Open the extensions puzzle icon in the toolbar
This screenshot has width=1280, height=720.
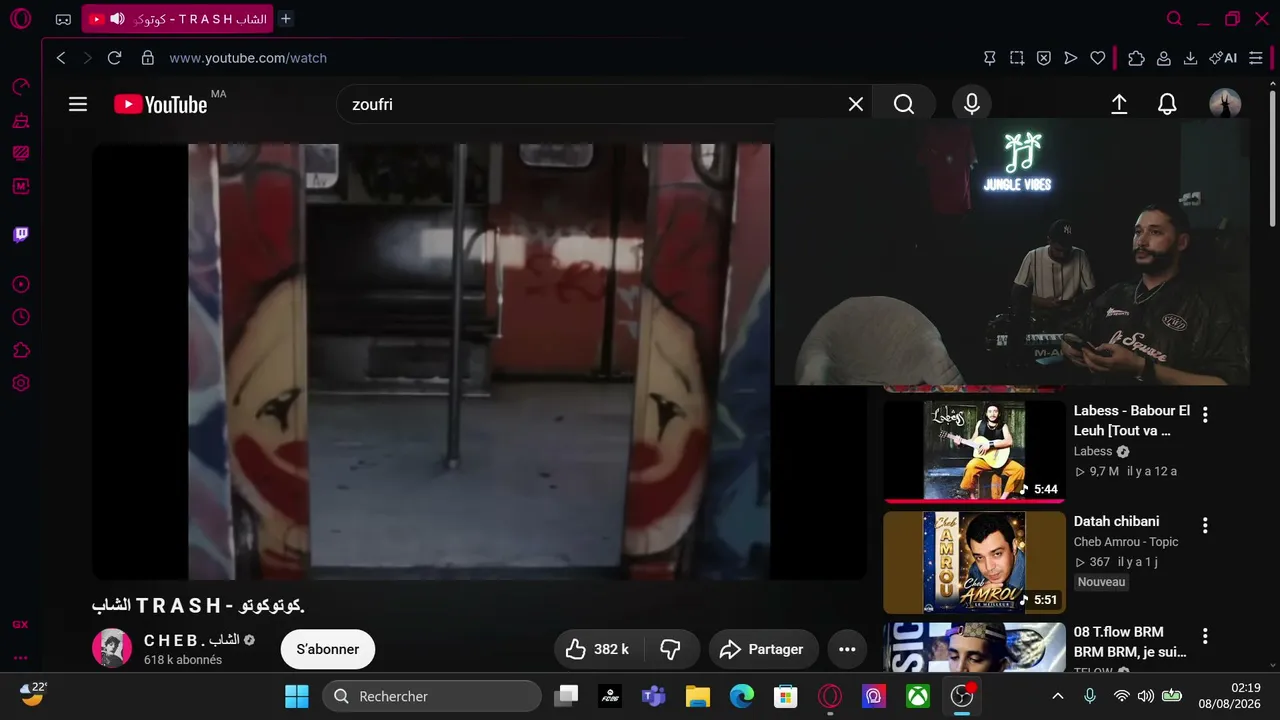[1136, 58]
